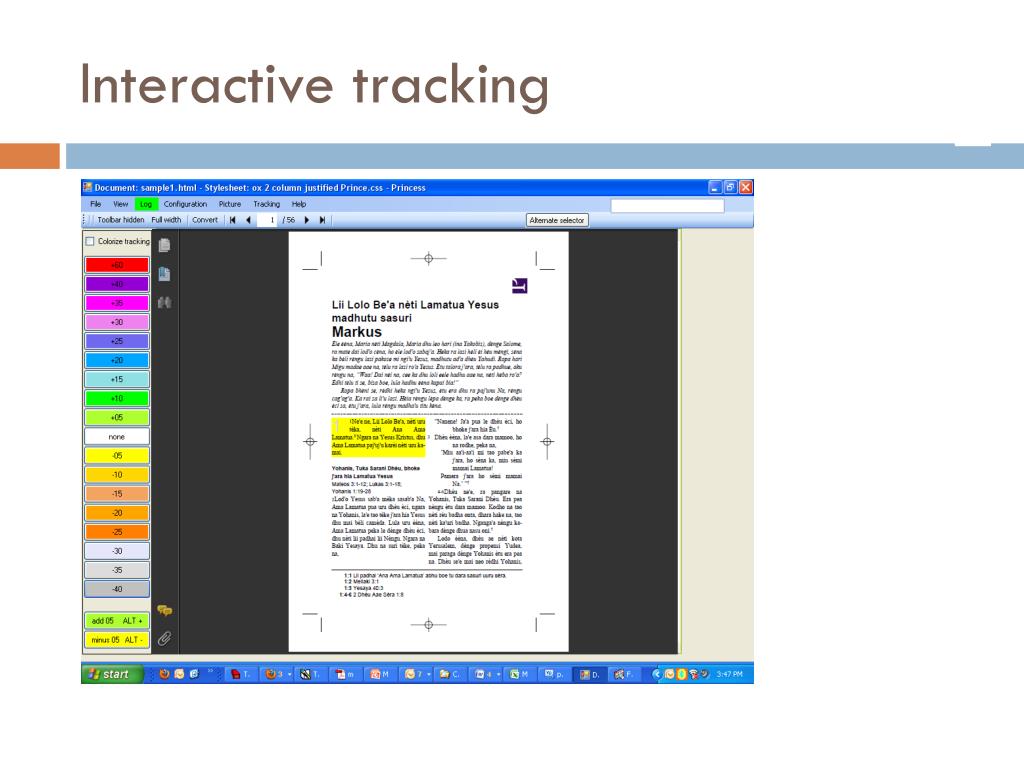Image resolution: width=1024 pixels, height=768 pixels.
Task: Open the green Log menu
Action: click(146, 204)
